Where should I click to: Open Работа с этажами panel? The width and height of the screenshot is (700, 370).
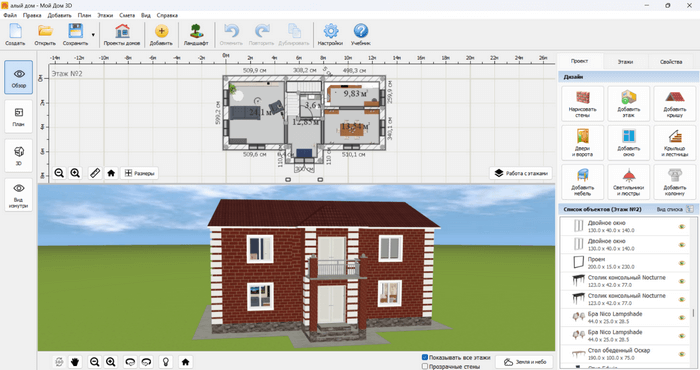click(x=521, y=173)
